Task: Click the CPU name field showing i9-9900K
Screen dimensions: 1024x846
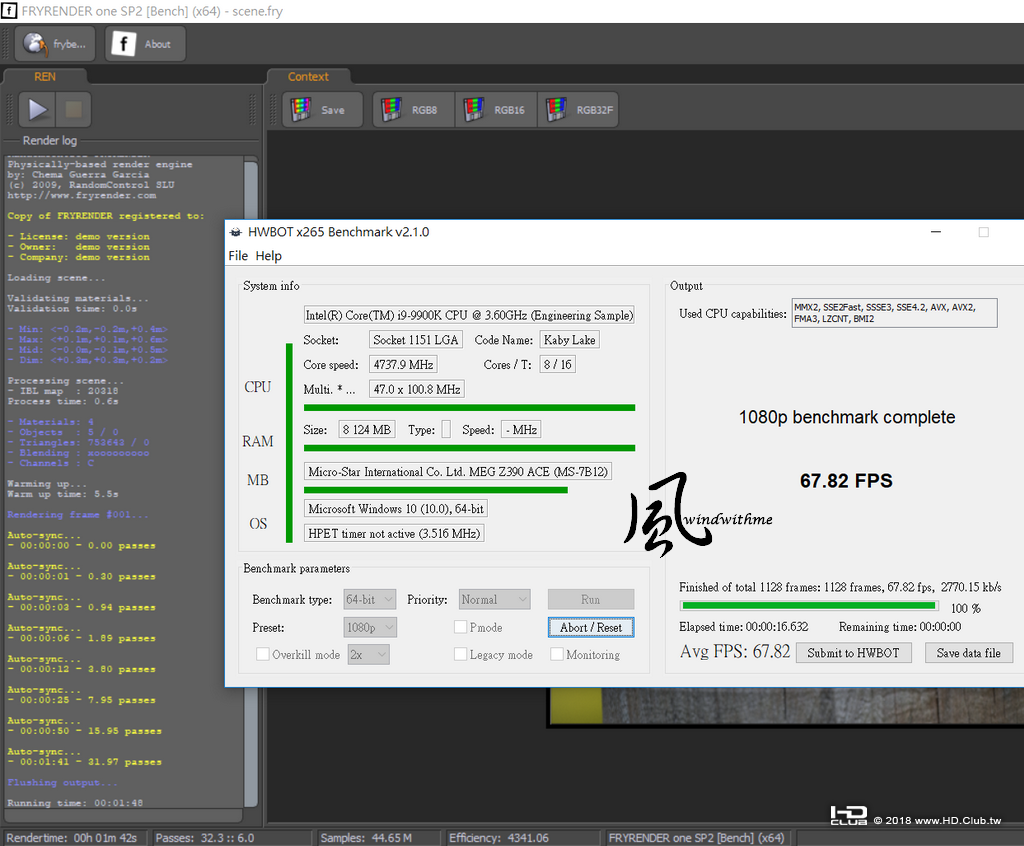Action: coord(469,315)
